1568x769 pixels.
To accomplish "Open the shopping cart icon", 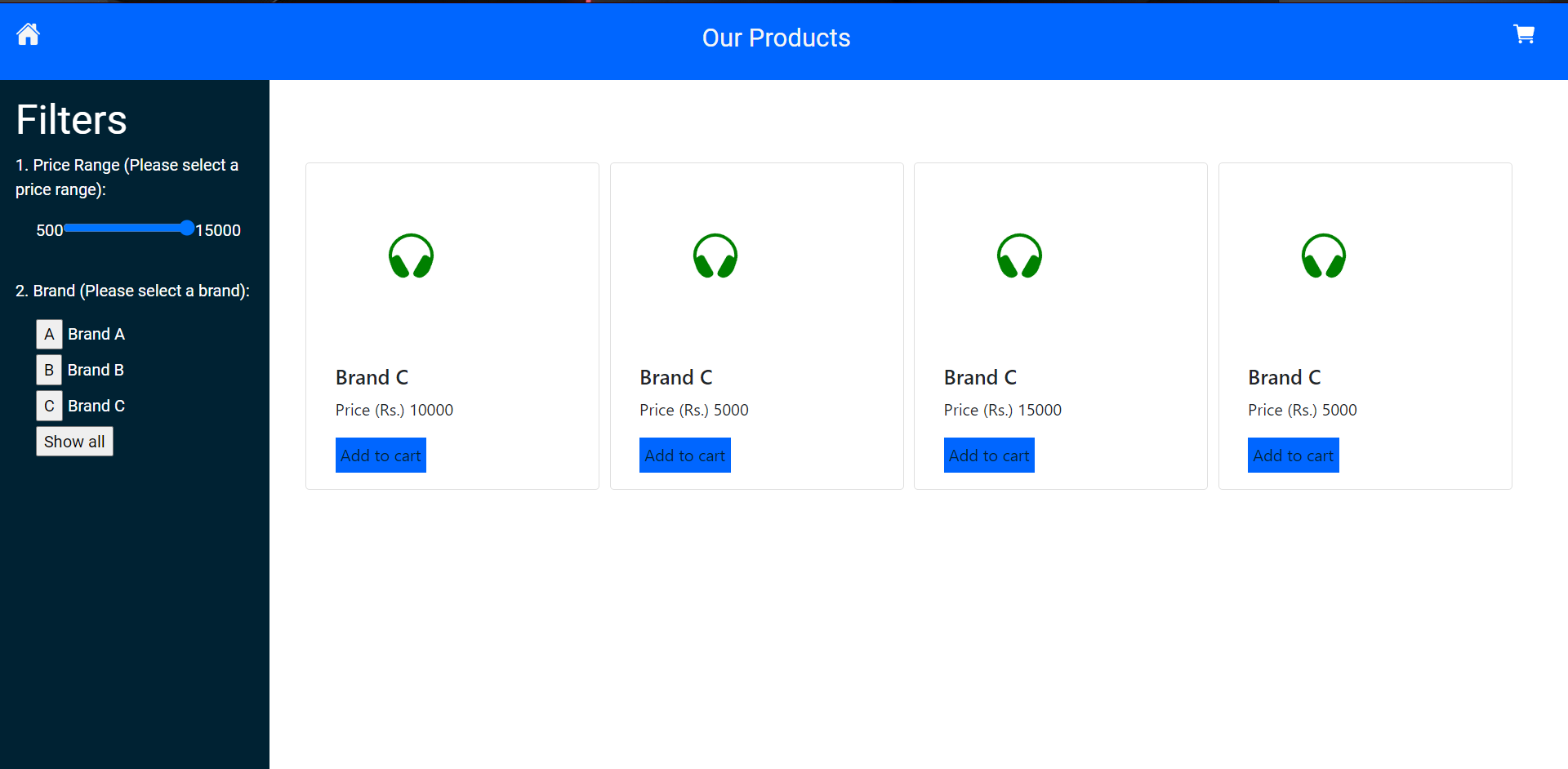I will [1524, 34].
